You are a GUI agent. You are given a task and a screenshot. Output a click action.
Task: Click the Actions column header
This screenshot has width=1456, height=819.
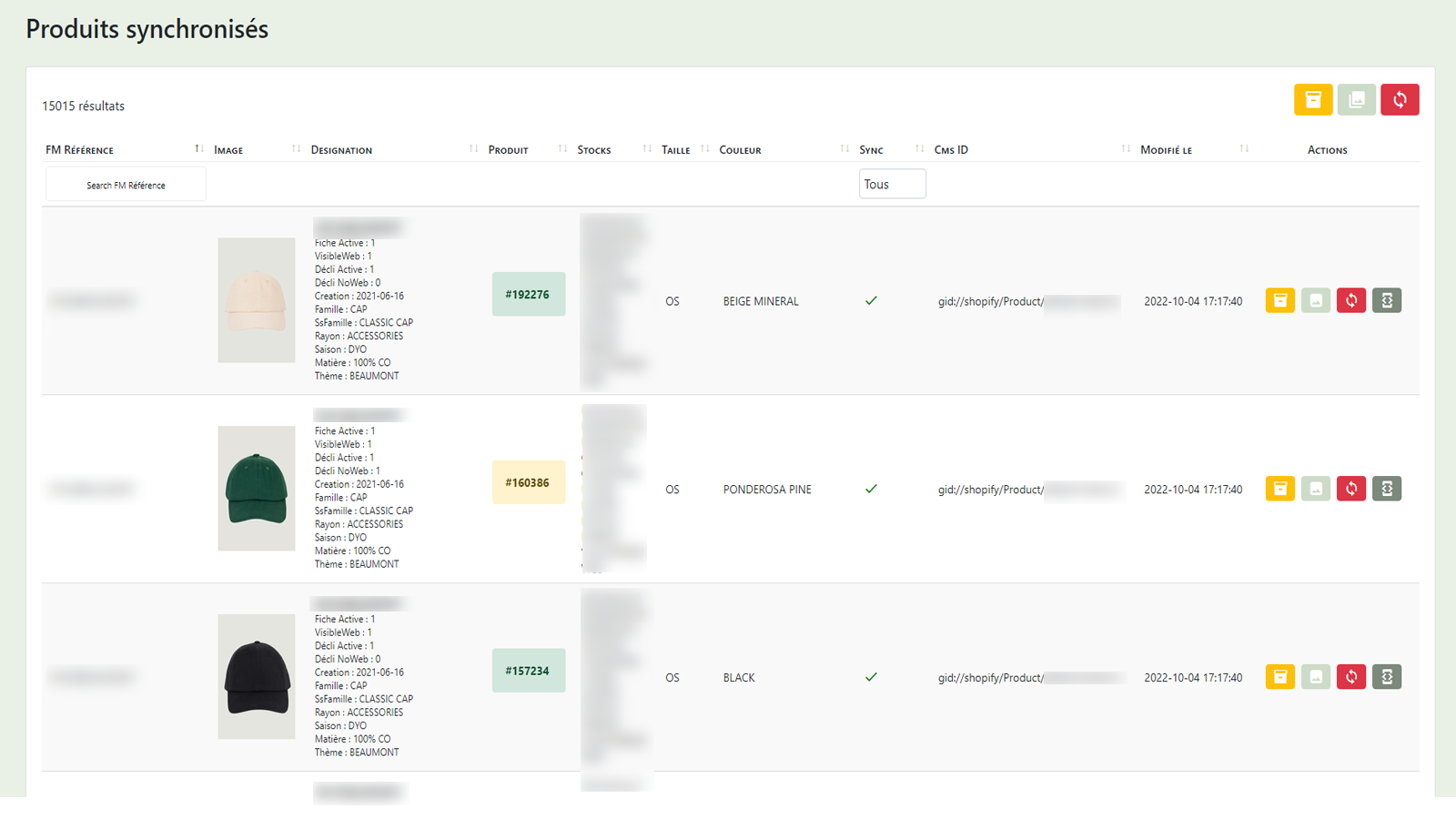pos(1327,150)
